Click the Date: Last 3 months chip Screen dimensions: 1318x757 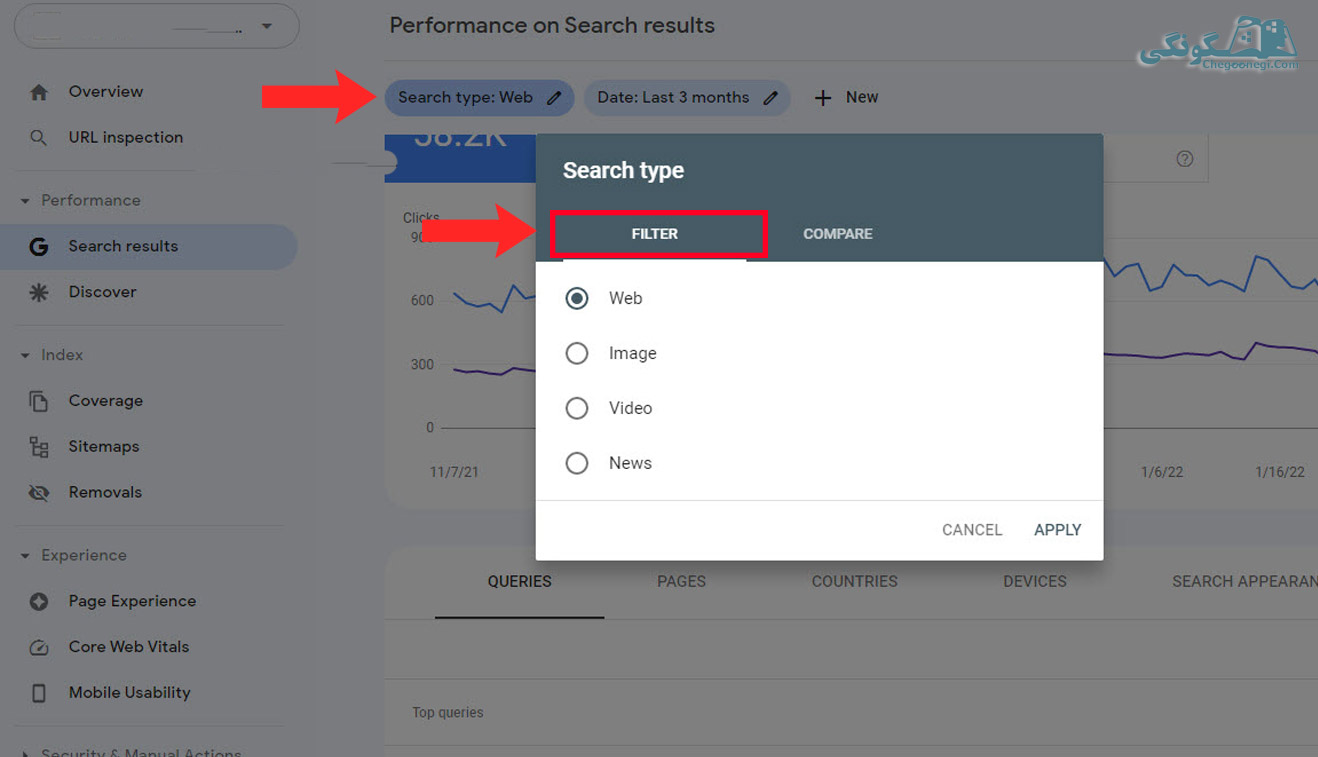tap(687, 98)
